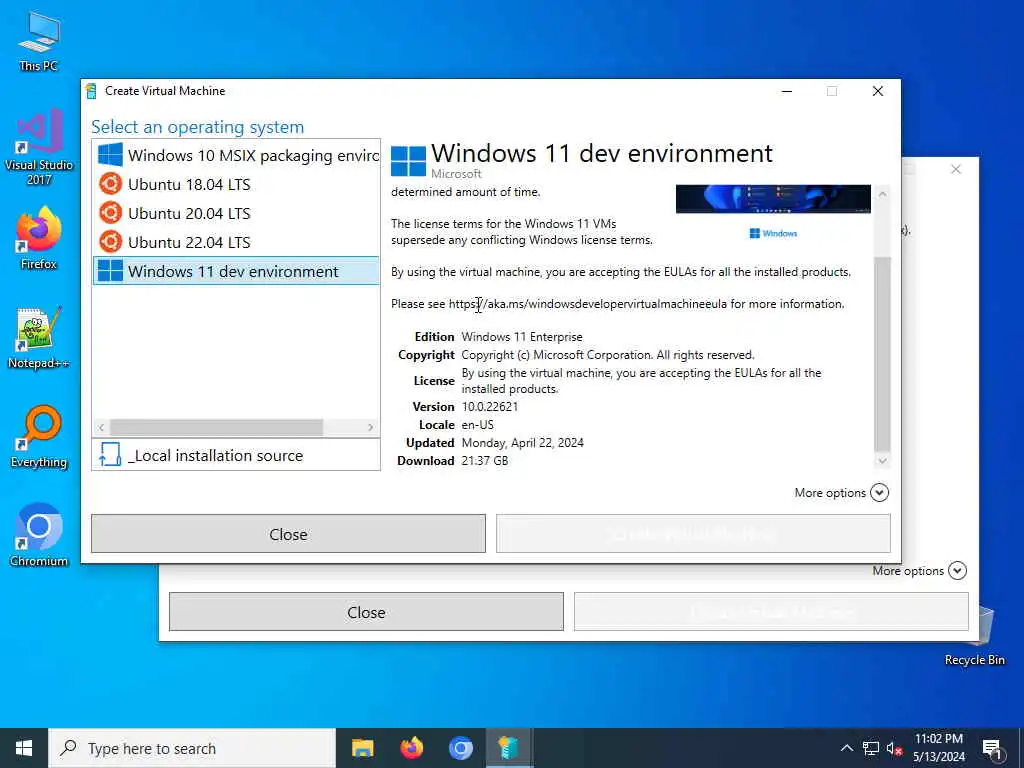Select Windows 10 MSIX packaging environment entry
This screenshot has width=1024, height=768.
(x=236, y=155)
